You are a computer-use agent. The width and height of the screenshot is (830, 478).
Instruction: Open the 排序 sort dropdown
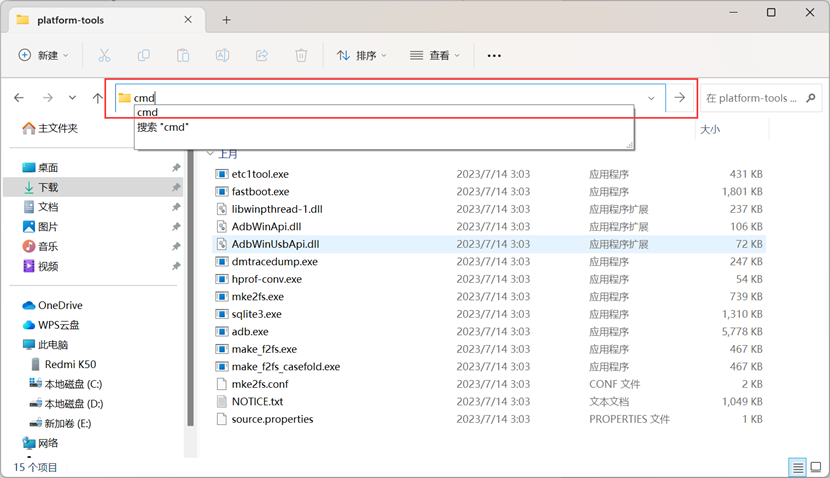coord(361,56)
